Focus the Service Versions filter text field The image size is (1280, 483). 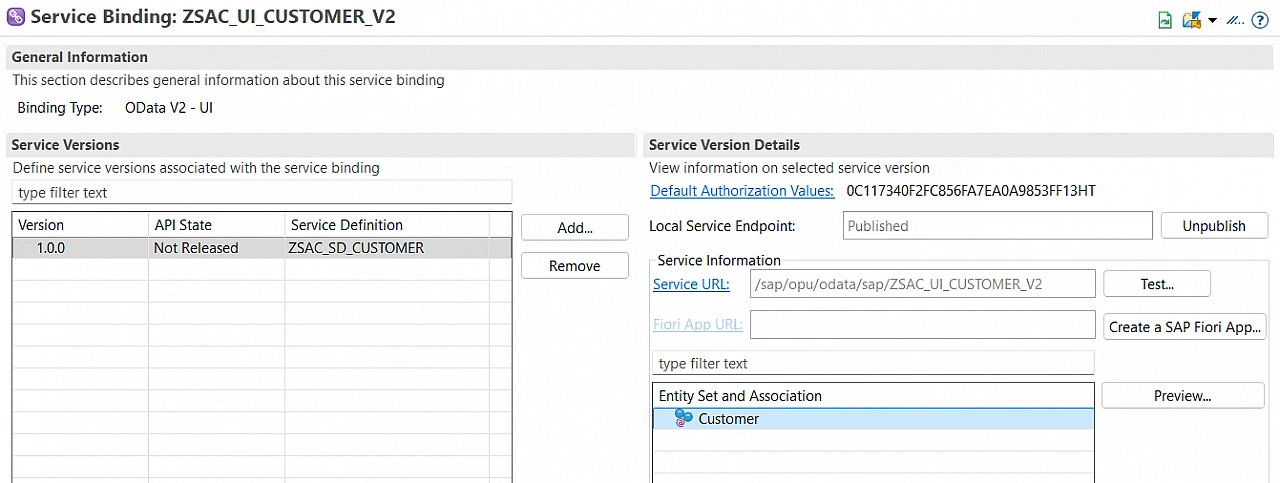(262, 192)
